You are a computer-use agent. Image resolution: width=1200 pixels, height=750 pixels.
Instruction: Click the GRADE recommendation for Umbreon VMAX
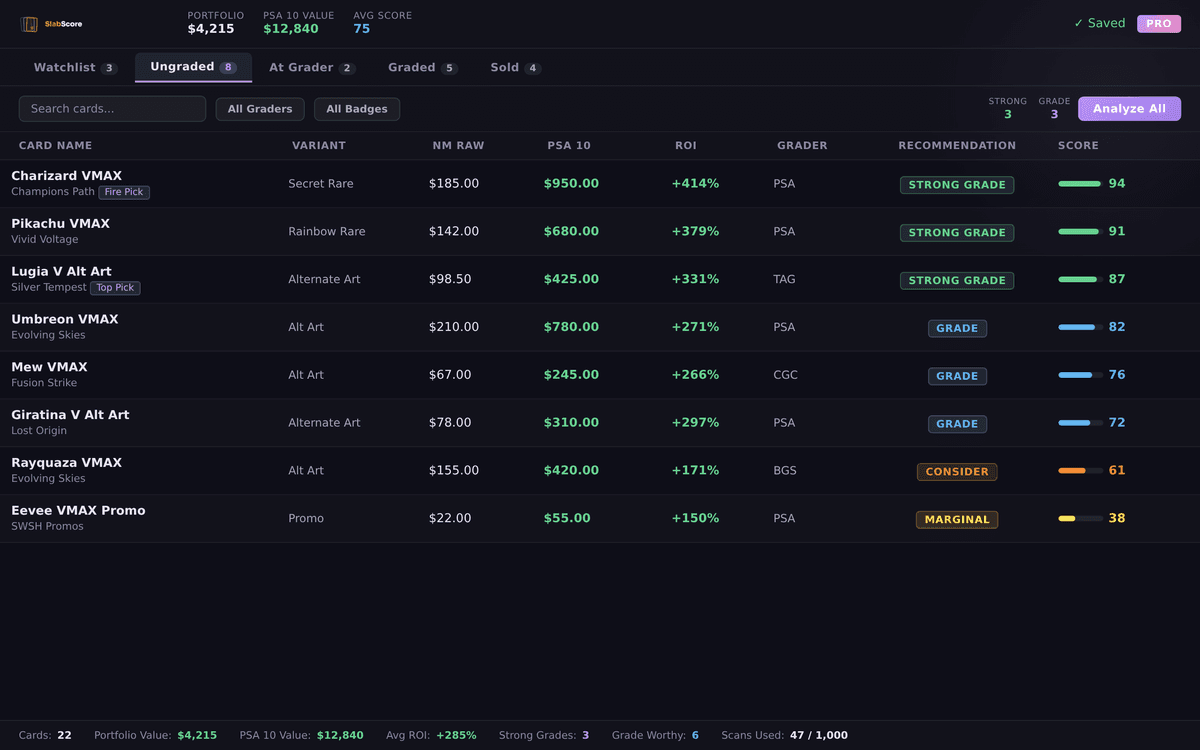[956, 328]
